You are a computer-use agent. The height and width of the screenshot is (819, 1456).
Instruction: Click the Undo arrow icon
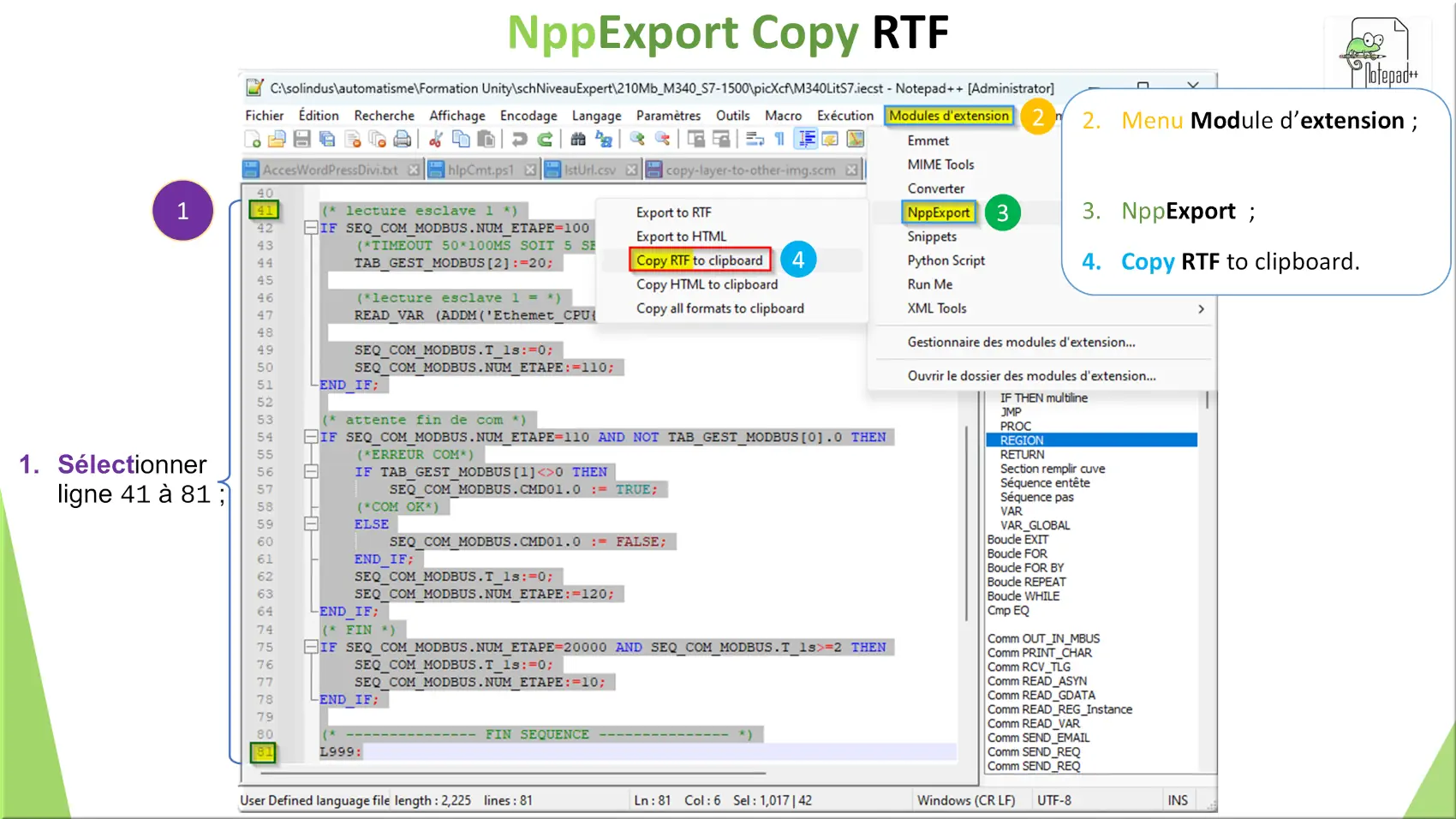519,139
